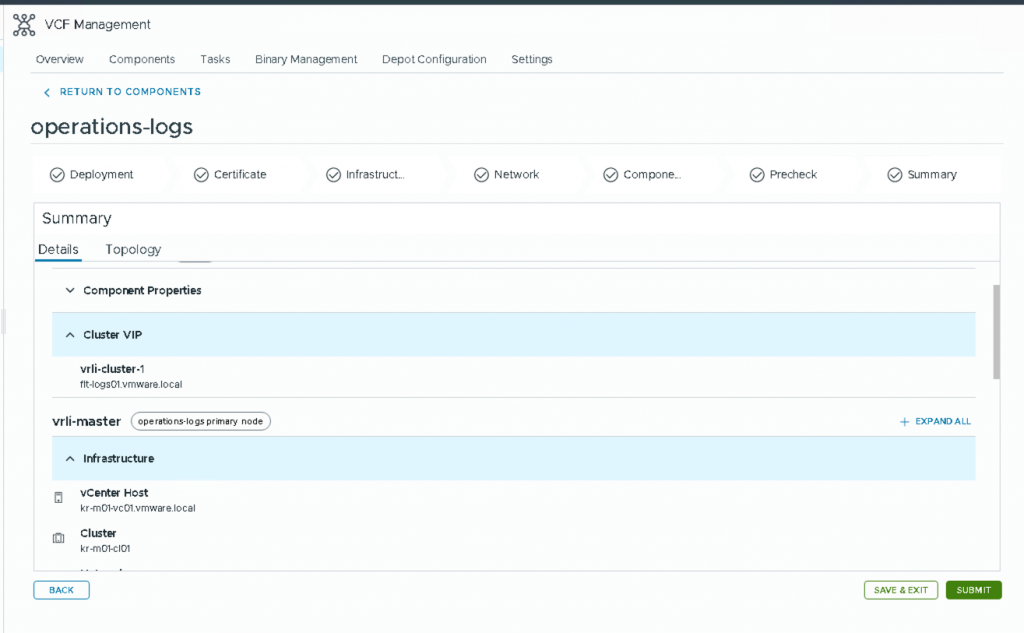The height and width of the screenshot is (633, 1024).
Task: Expand all vrli-master sections
Action: click(935, 422)
